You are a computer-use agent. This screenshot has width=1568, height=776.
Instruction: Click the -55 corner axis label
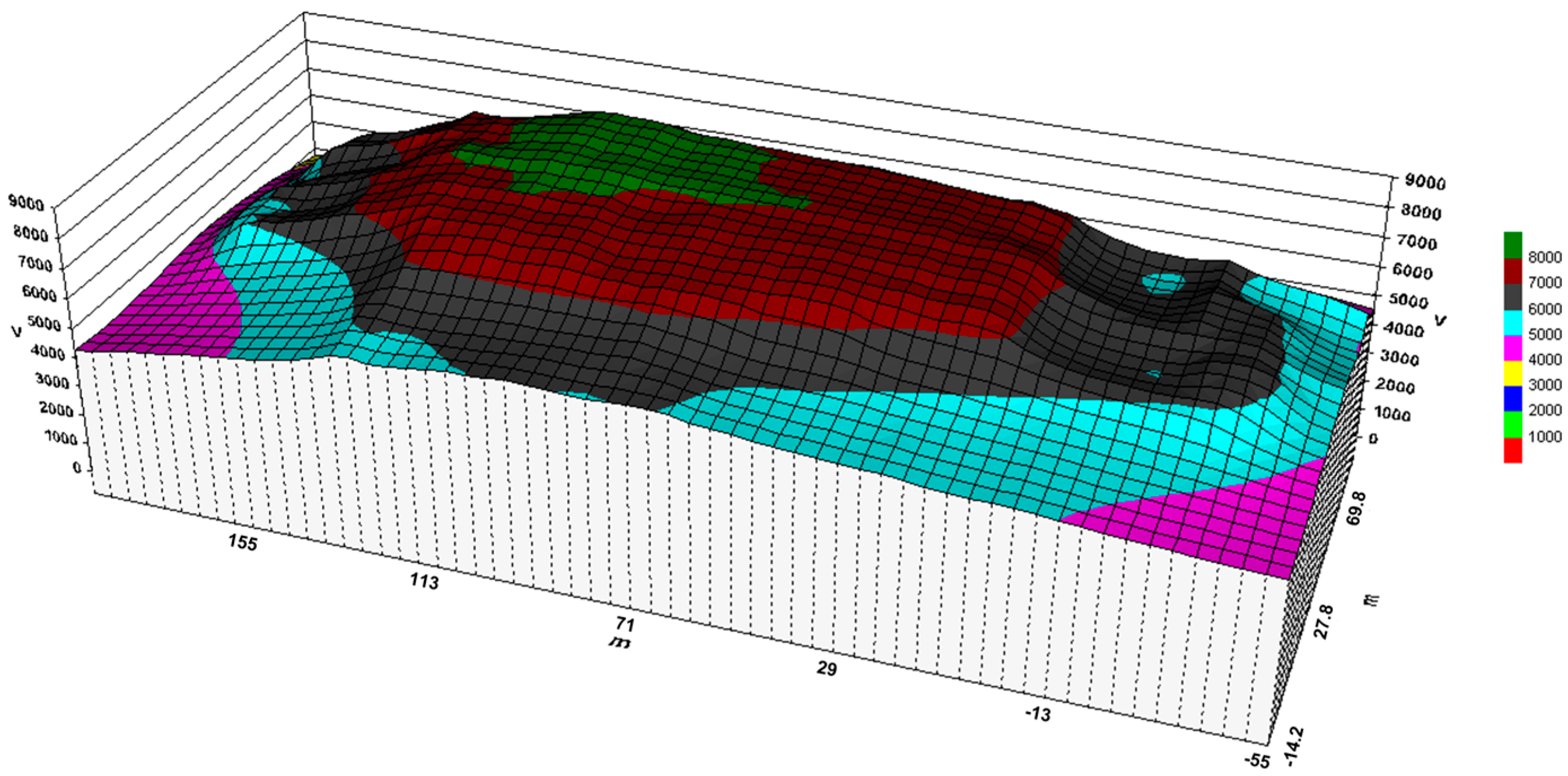click(1257, 761)
